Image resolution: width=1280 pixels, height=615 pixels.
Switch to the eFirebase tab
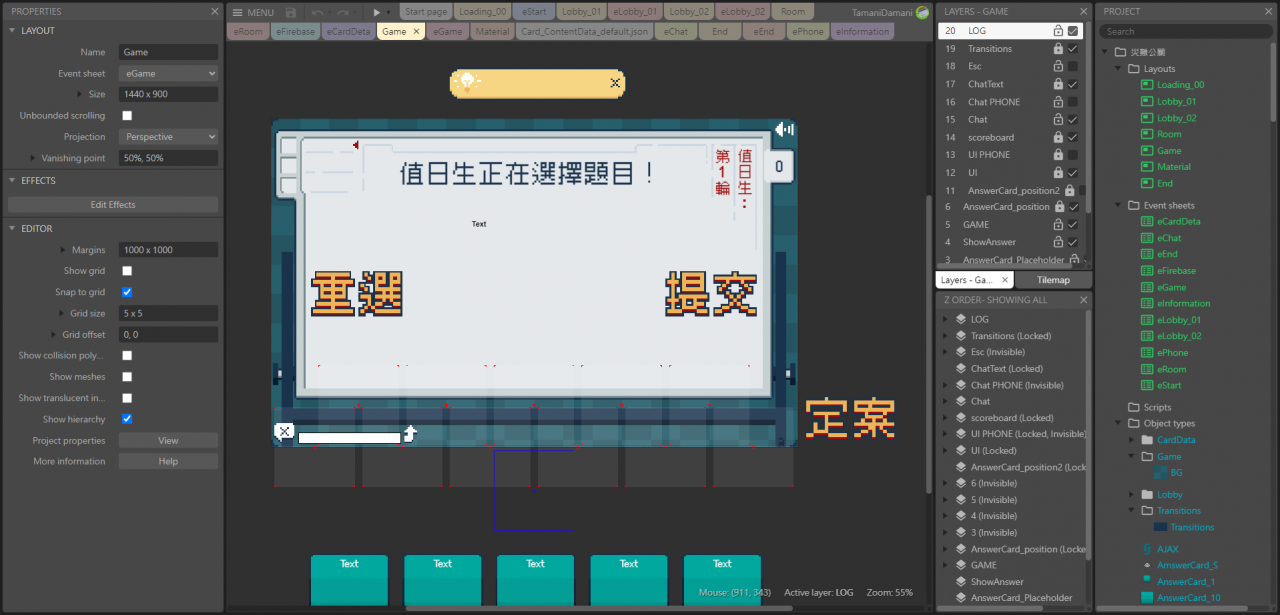click(295, 32)
